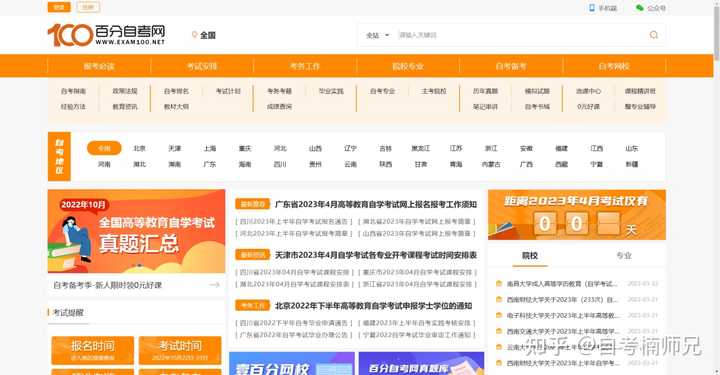
Task: Open 自考专业 submenu link
Action: pyautogui.click(x=382, y=91)
